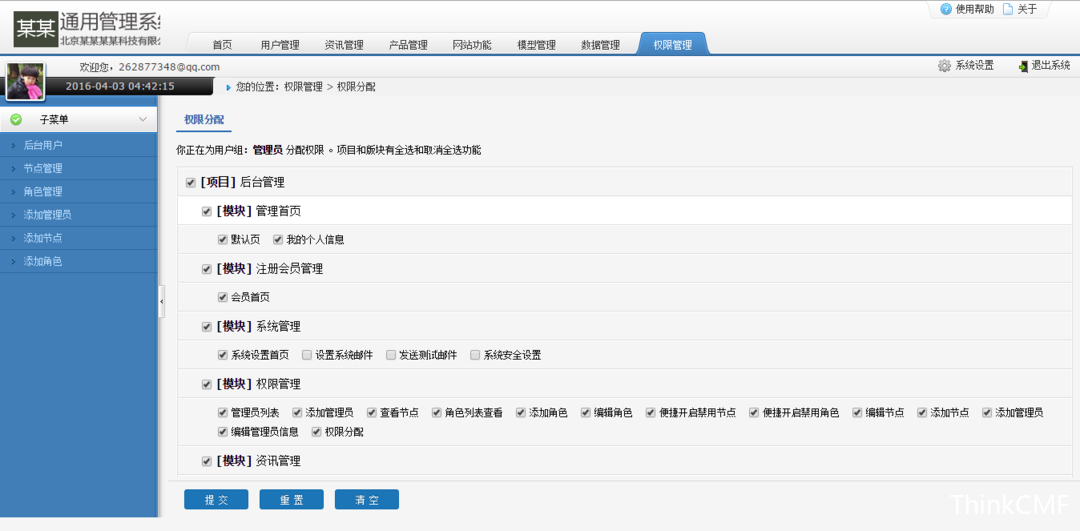Select the 权限分配 content tab heading
Image resolution: width=1080 pixels, height=531 pixels.
(x=204, y=119)
